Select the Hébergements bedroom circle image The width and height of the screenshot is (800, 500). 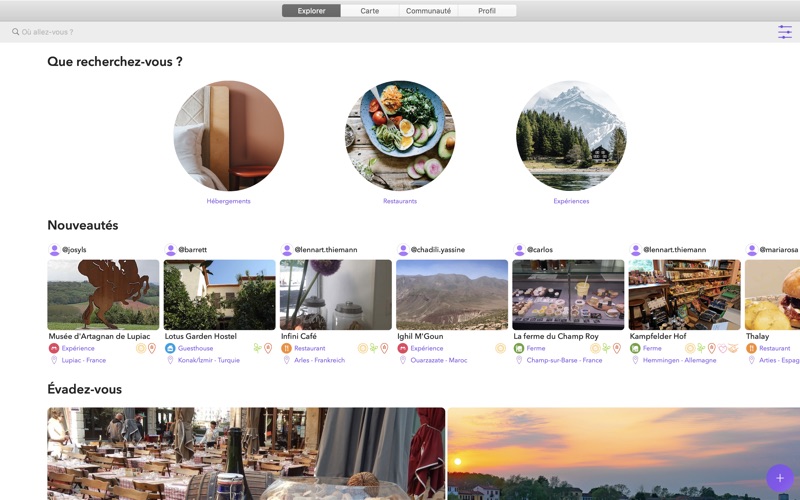pos(229,136)
